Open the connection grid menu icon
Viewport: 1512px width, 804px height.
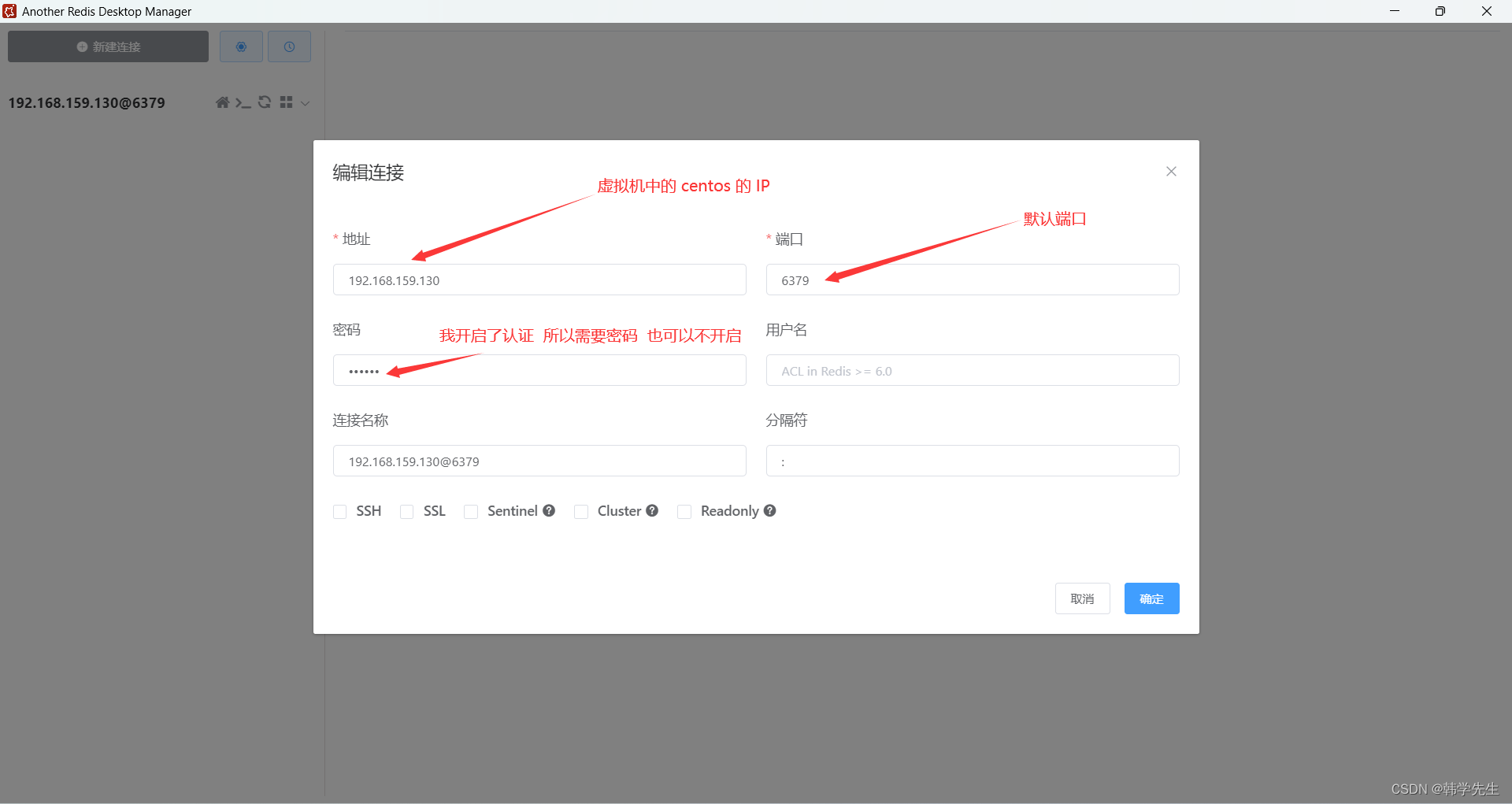pos(286,102)
